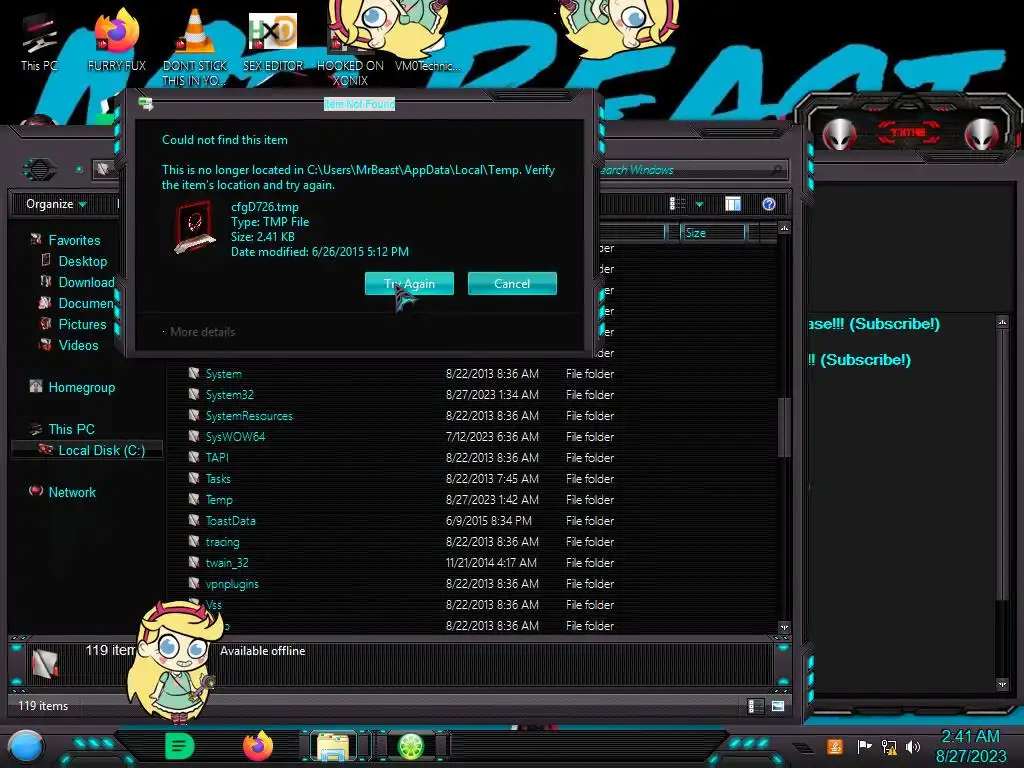Open the HxD editor desktop shortcut
Image resolution: width=1024 pixels, height=768 pixels.
coord(273,40)
